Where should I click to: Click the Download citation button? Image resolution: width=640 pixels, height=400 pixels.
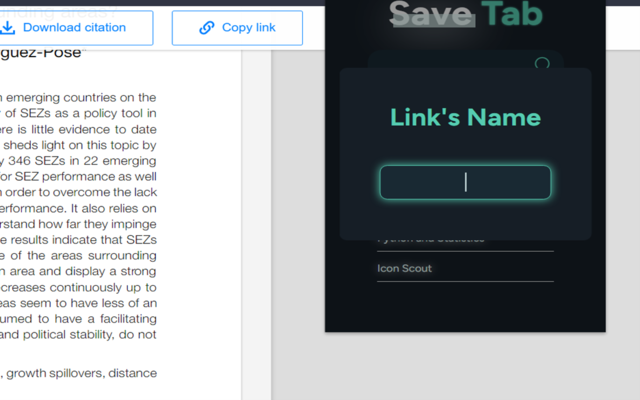76,28
